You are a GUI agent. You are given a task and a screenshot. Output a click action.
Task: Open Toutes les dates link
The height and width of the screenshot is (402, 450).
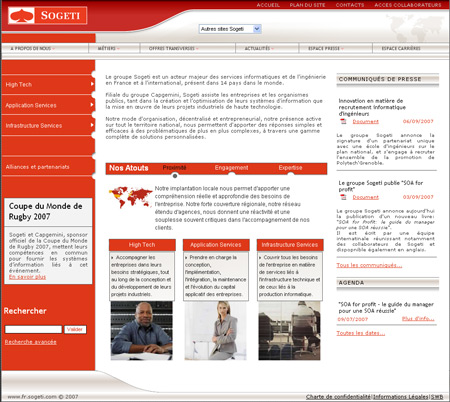[x=361, y=333]
